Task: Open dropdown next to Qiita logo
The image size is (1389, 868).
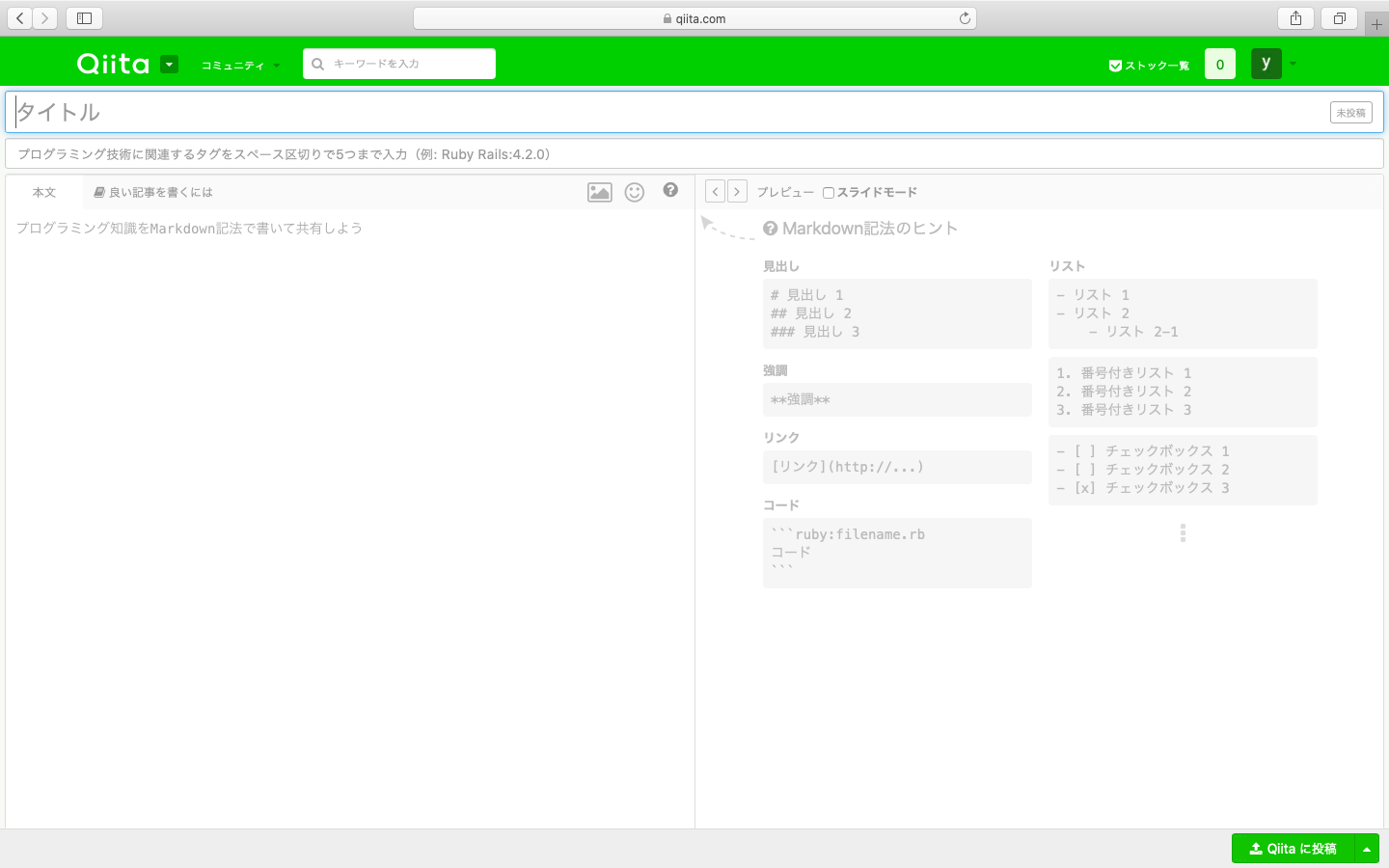Action: click(x=169, y=65)
